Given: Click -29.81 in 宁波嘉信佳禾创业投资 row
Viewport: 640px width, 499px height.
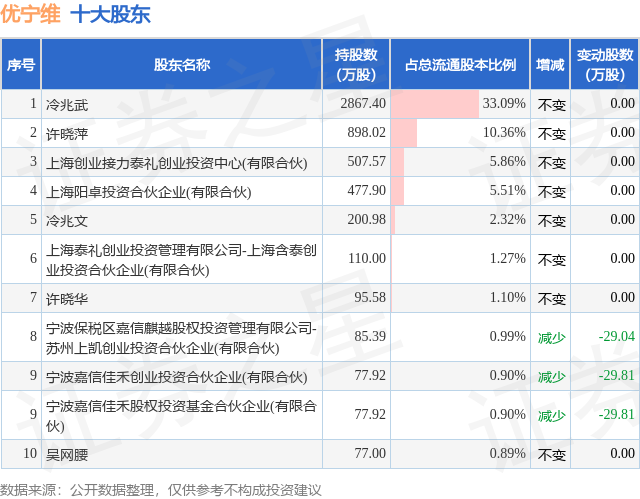Looking at the screenshot, I should 617,375.
